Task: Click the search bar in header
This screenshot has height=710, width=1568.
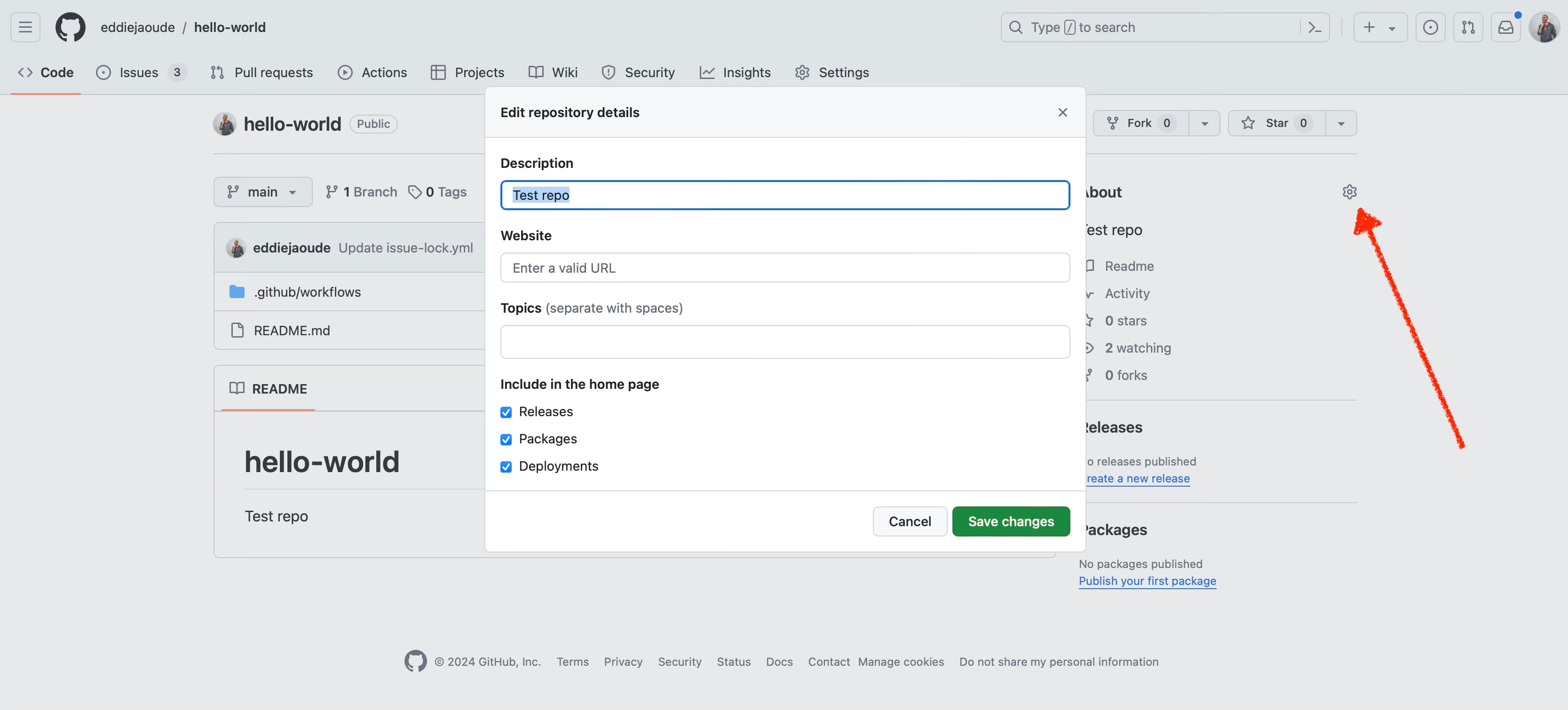Action: (1165, 27)
